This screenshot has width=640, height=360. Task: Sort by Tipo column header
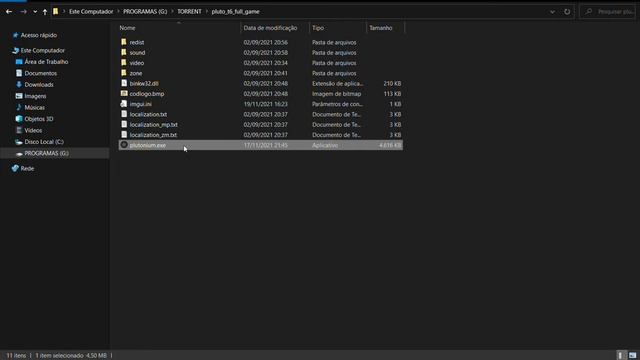[318, 28]
